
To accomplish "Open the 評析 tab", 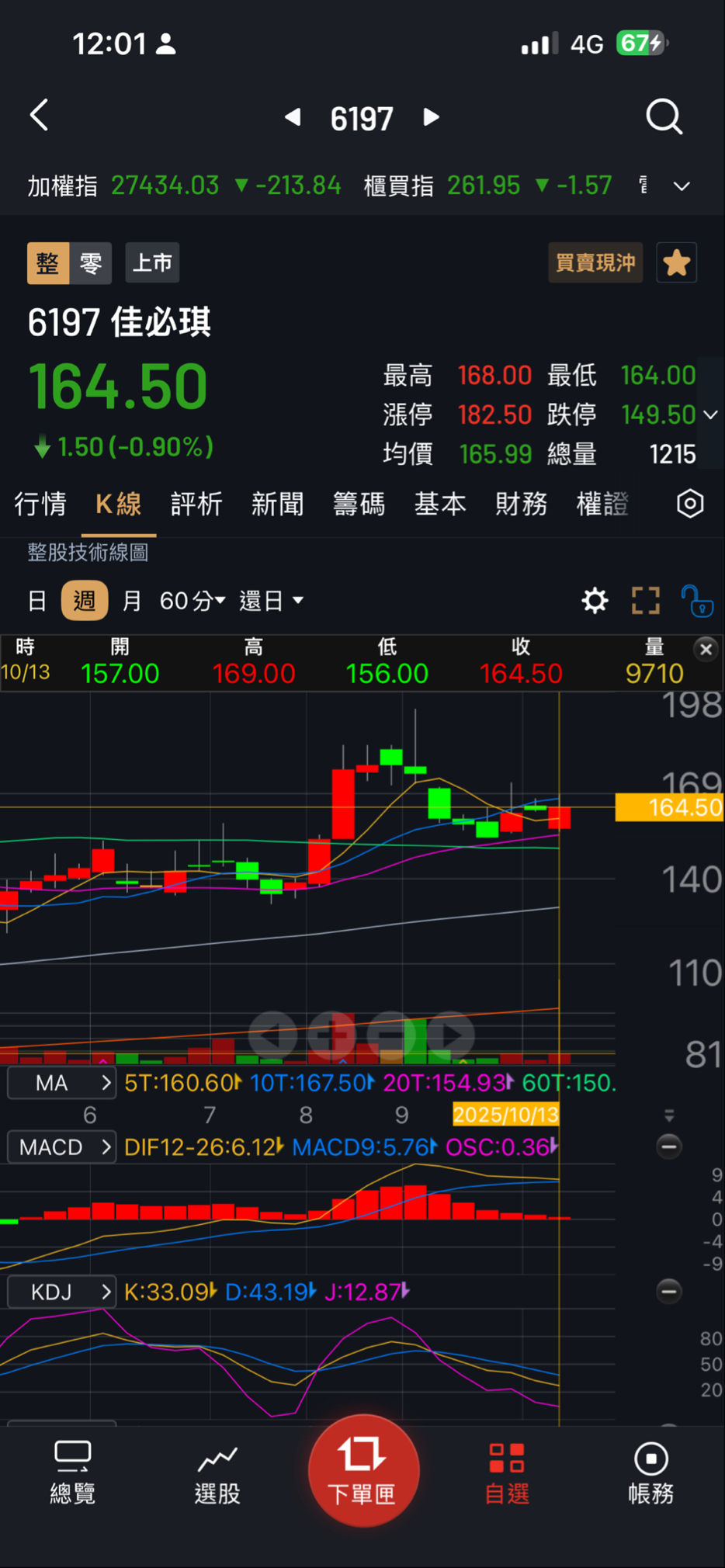I will point(196,504).
